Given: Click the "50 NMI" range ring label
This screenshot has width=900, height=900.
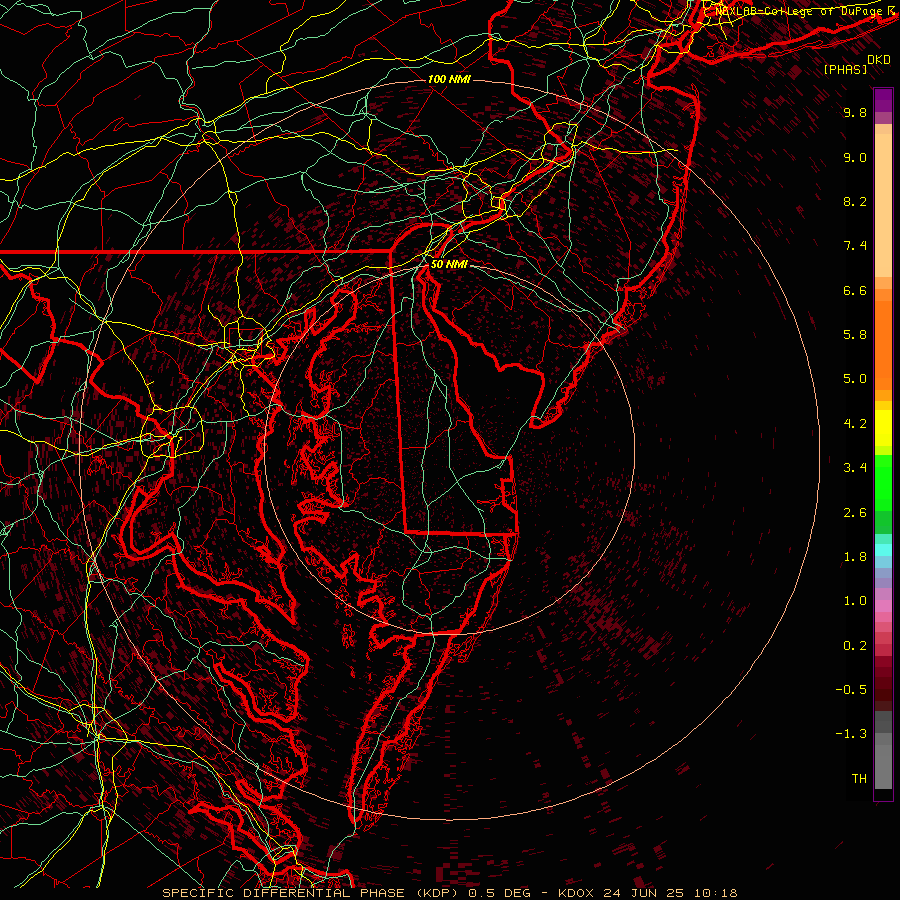Looking at the screenshot, I should pos(449,264).
